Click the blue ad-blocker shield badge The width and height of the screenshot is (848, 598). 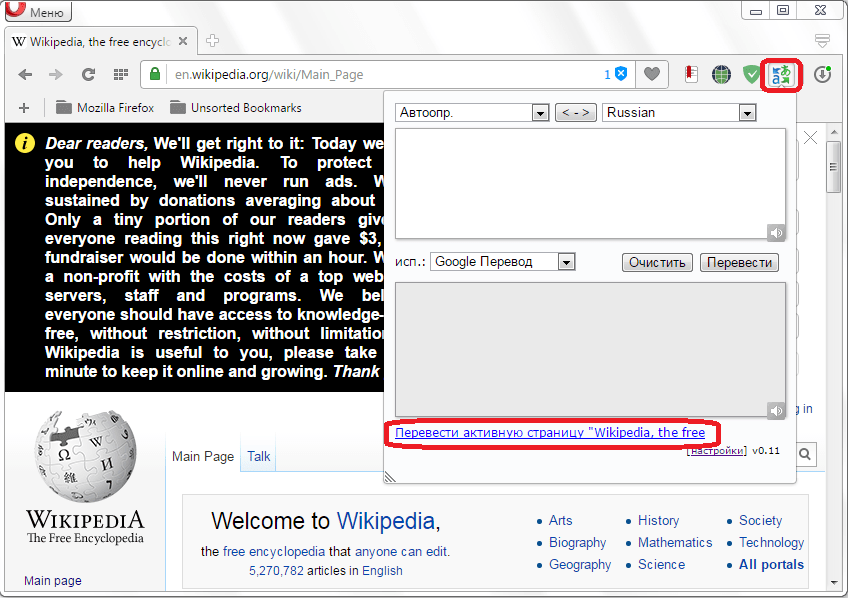pos(621,74)
